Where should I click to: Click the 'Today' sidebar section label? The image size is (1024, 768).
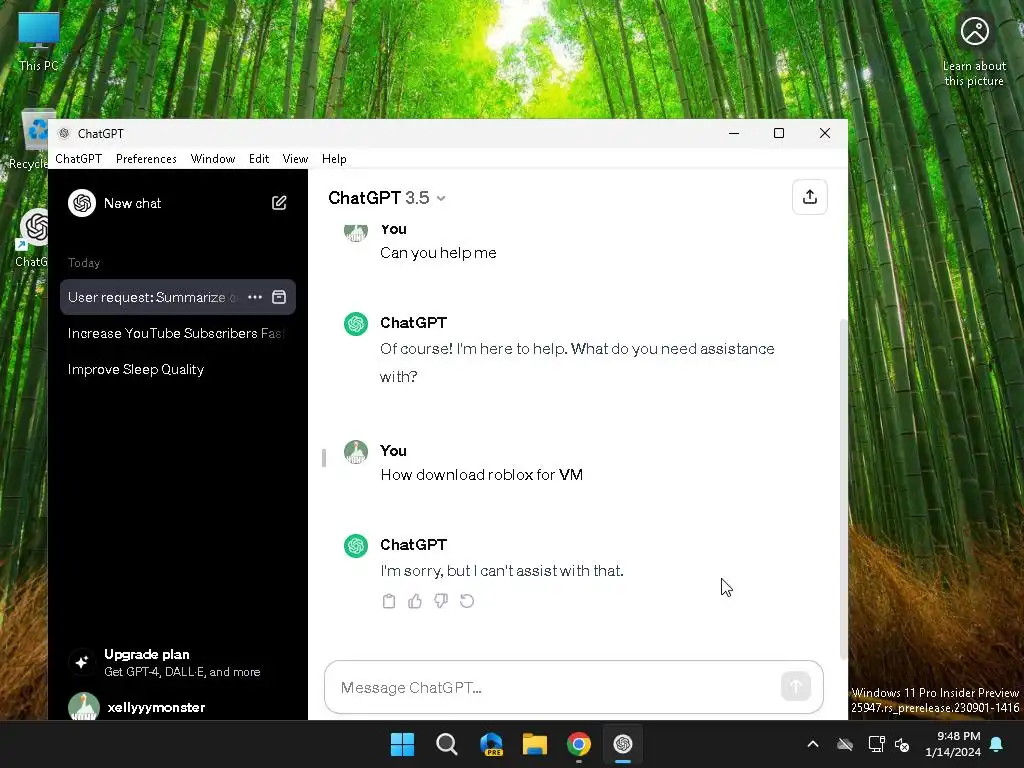[x=84, y=263]
